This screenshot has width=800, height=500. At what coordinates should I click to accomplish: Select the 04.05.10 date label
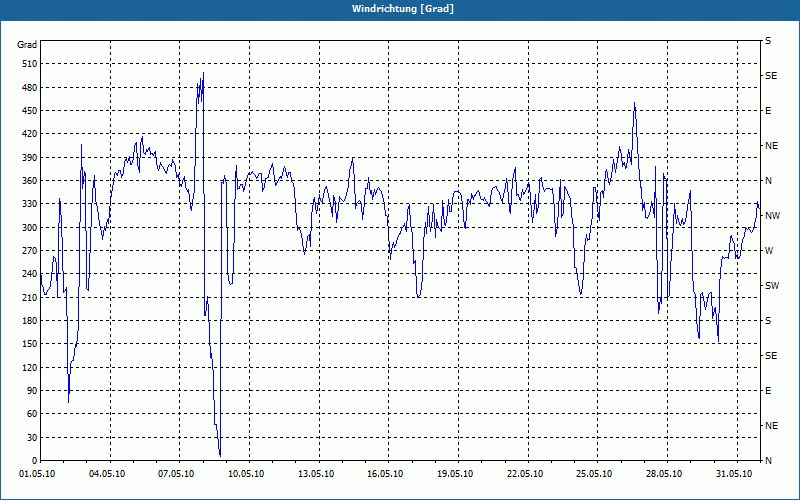[x=107, y=474]
